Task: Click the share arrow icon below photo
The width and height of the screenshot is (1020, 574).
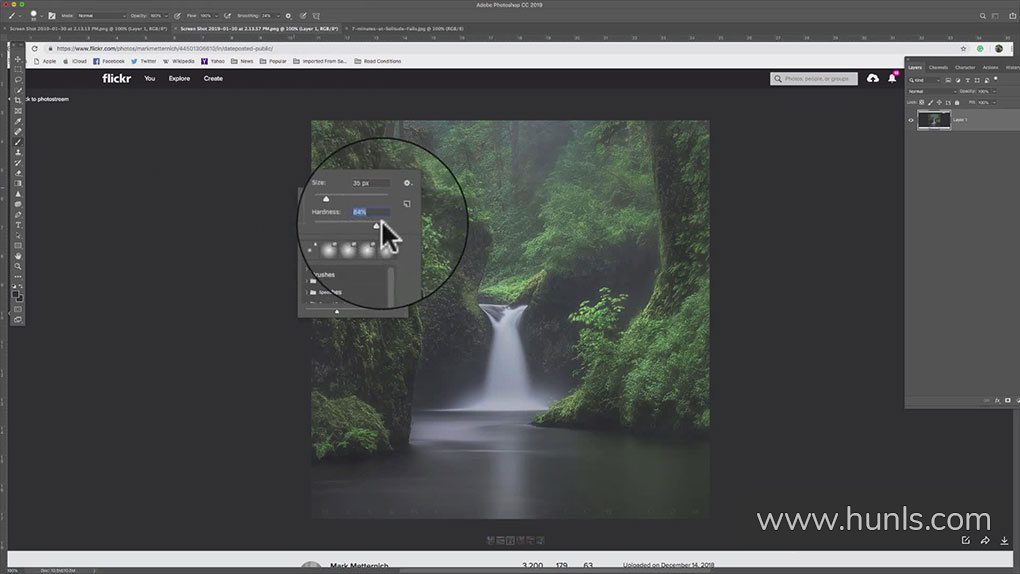Action: pyautogui.click(x=985, y=540)
